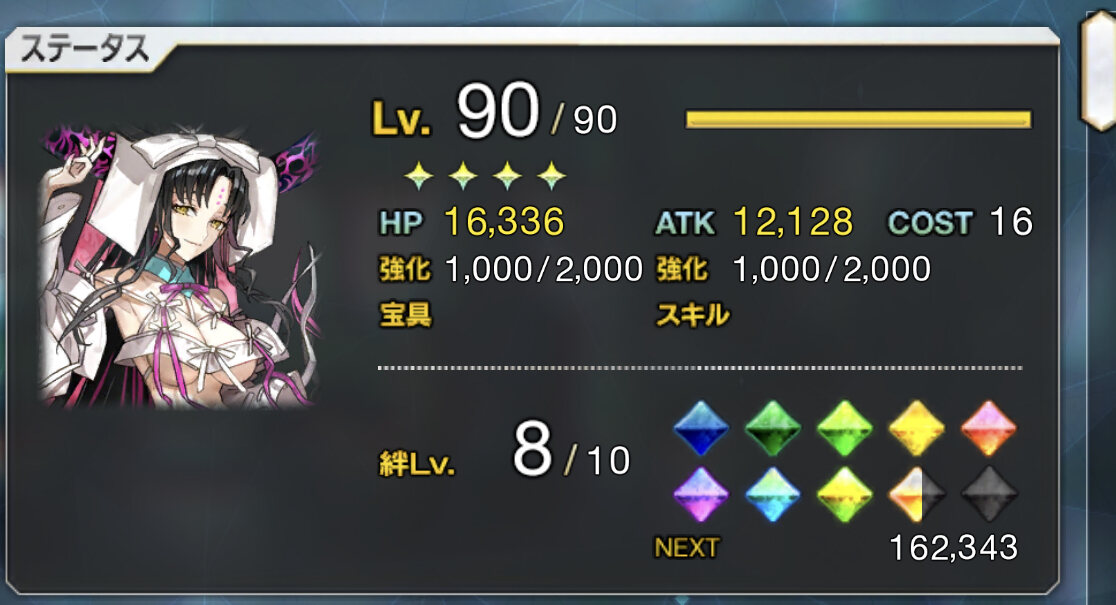The height and width of the screenshot is (605, 1116).
Task: Click the yellow bond gem in top row
Action: click(917, 428)
